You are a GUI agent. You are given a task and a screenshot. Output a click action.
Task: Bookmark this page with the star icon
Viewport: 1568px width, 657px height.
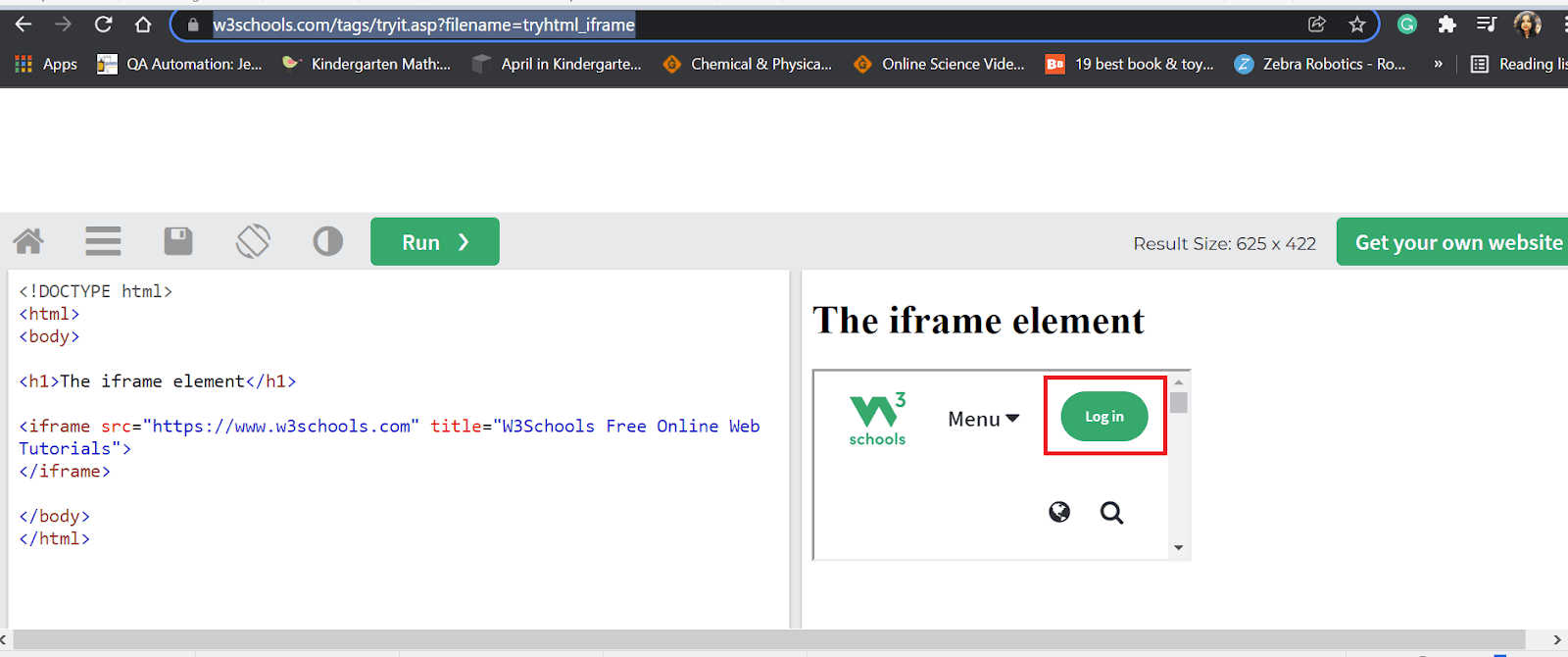[x=1357, y=25]
